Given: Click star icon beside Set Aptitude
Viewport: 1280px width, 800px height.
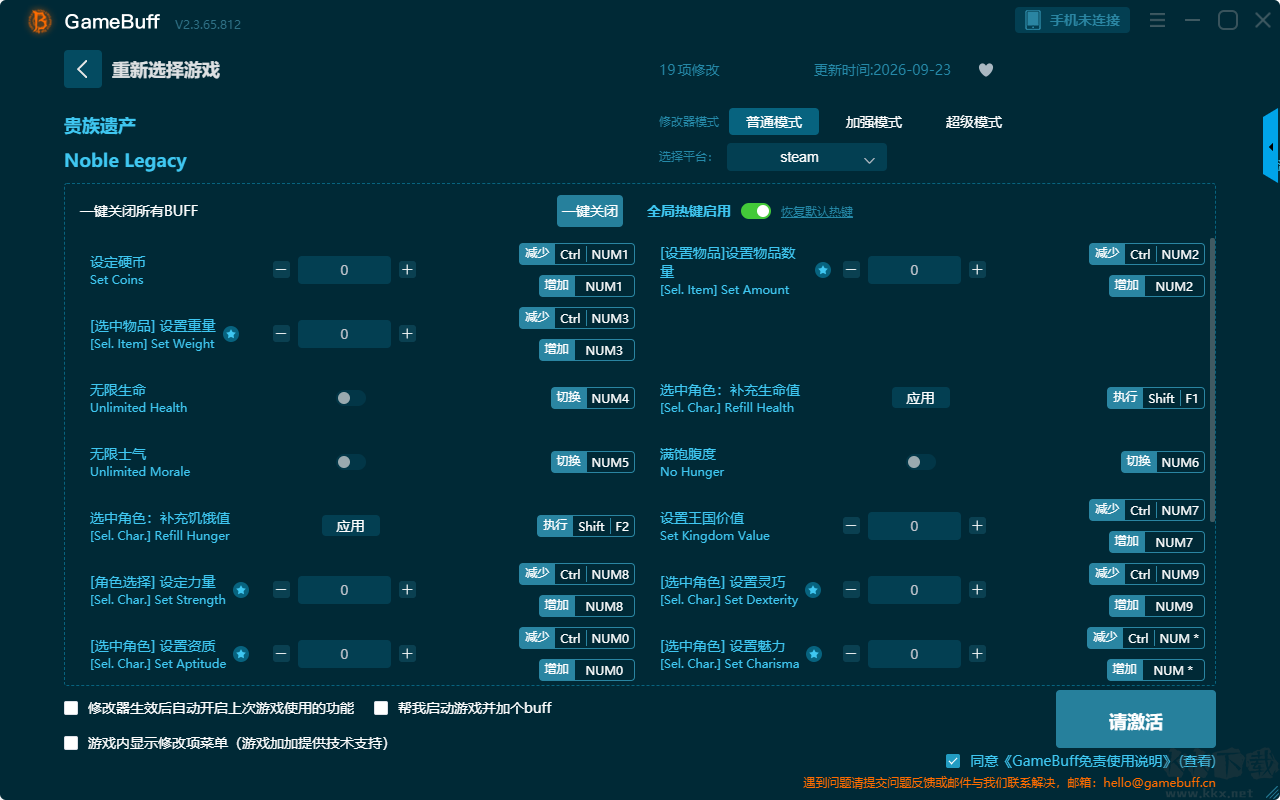Looking at the screenshot, I should coord(241,654).
